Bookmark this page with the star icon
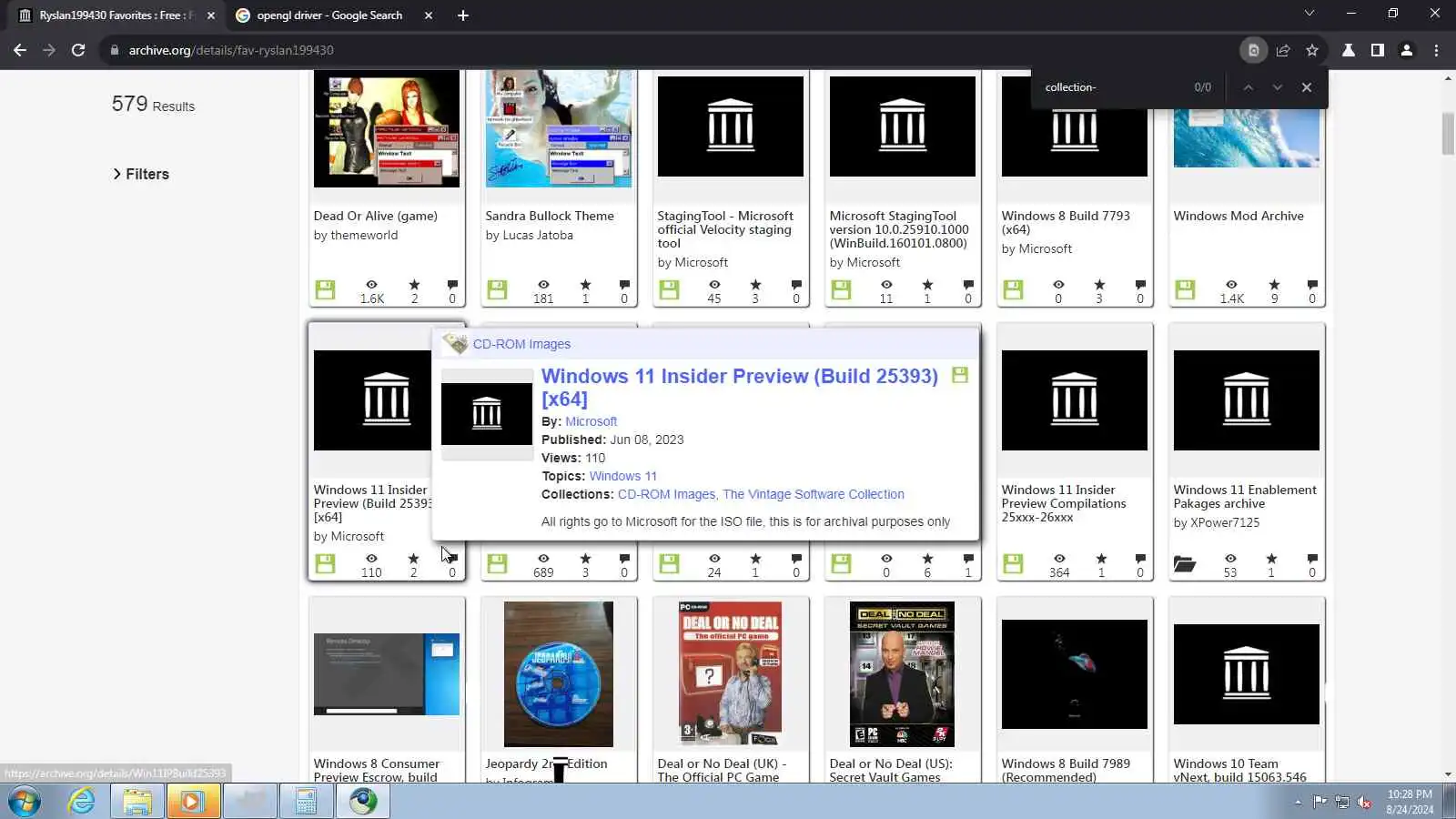 [1312, 50]
